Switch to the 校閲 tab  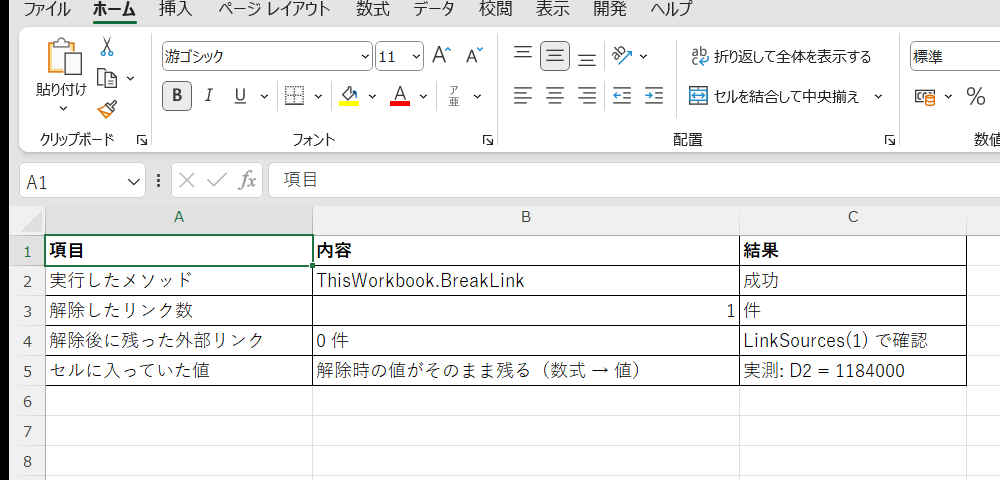coord(495,9)
